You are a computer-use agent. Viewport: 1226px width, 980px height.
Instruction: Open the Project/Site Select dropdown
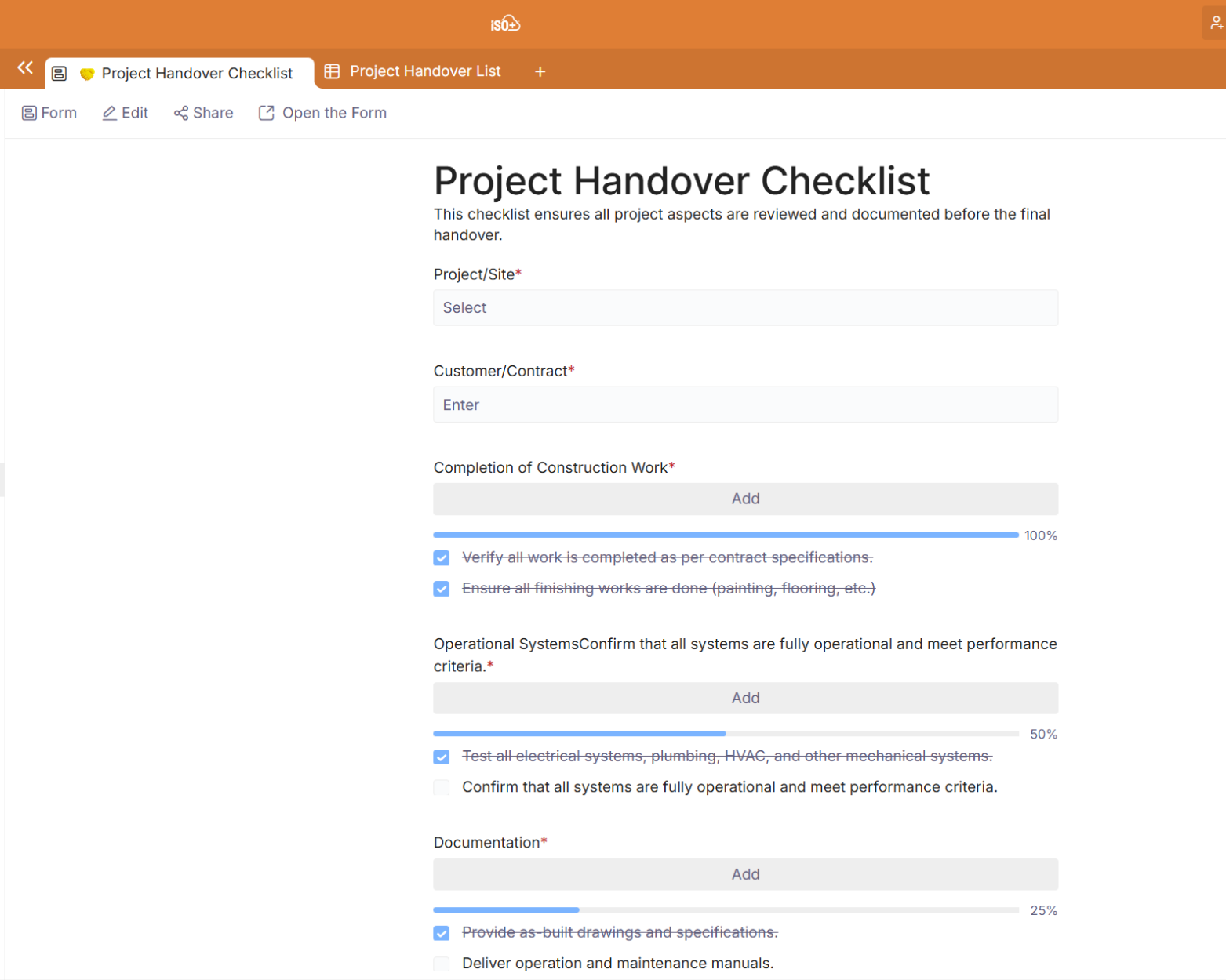click(745, 308)
